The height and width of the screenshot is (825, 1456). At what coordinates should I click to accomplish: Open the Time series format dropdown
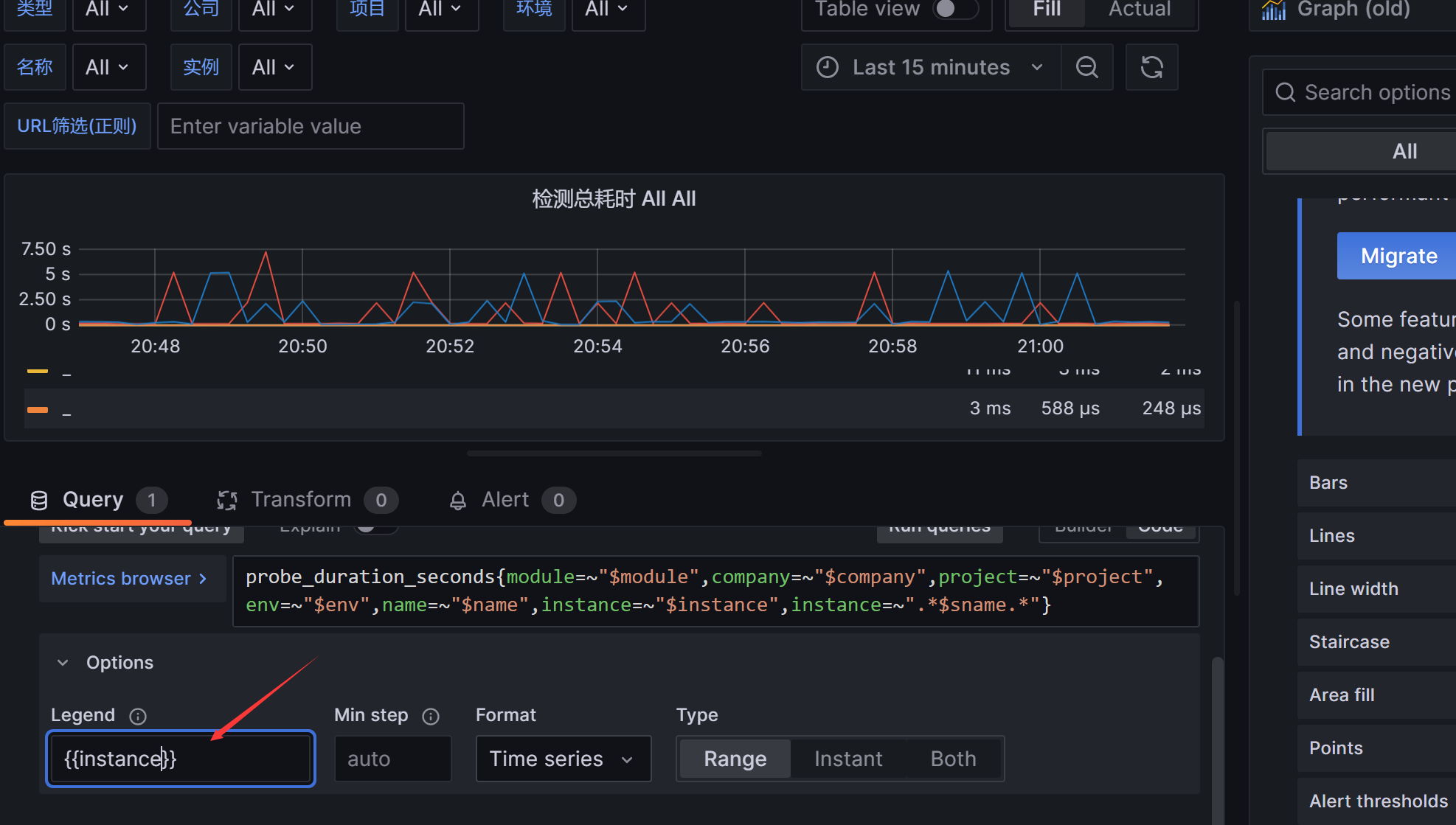pos(563,759)
